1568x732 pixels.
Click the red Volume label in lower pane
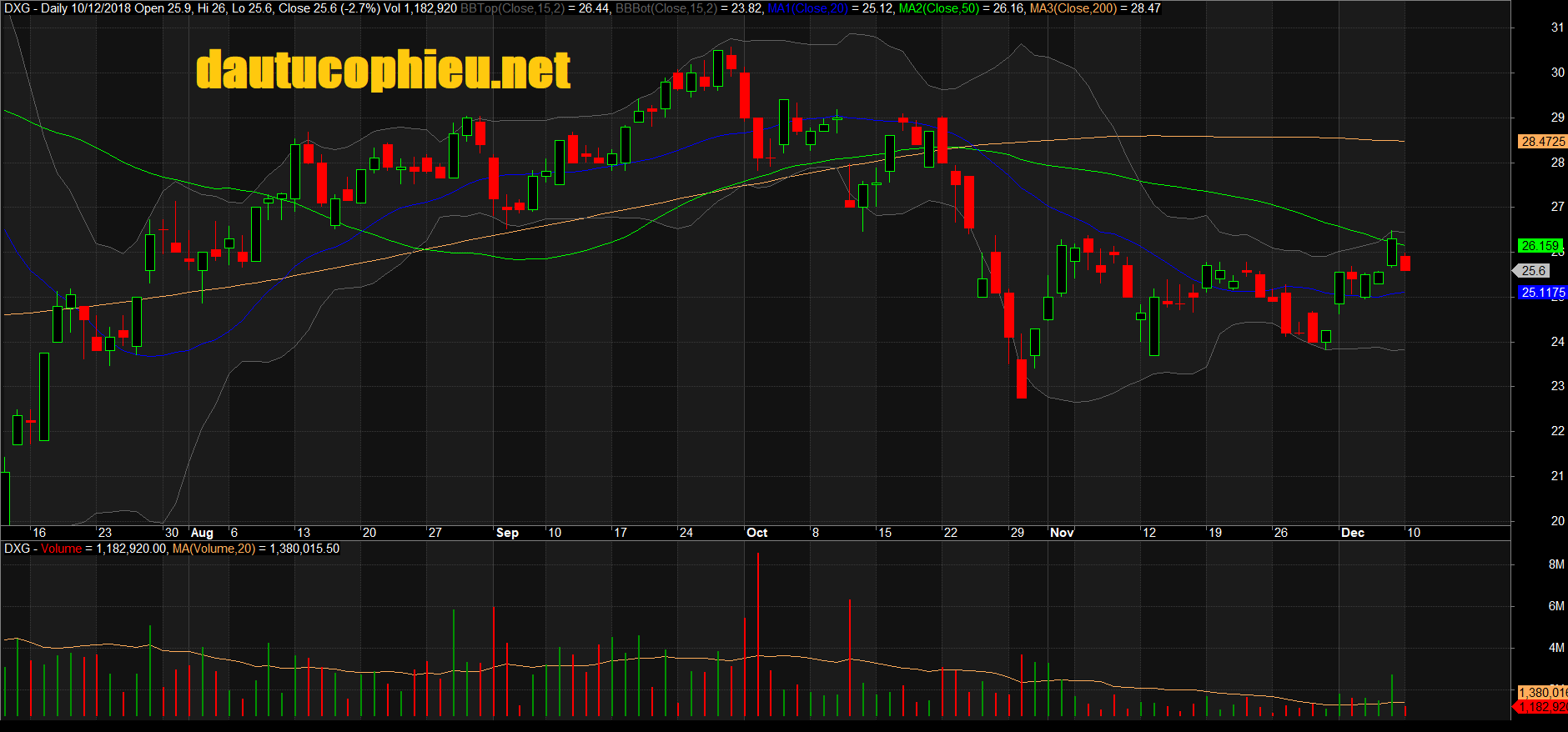tap(62, 549)
